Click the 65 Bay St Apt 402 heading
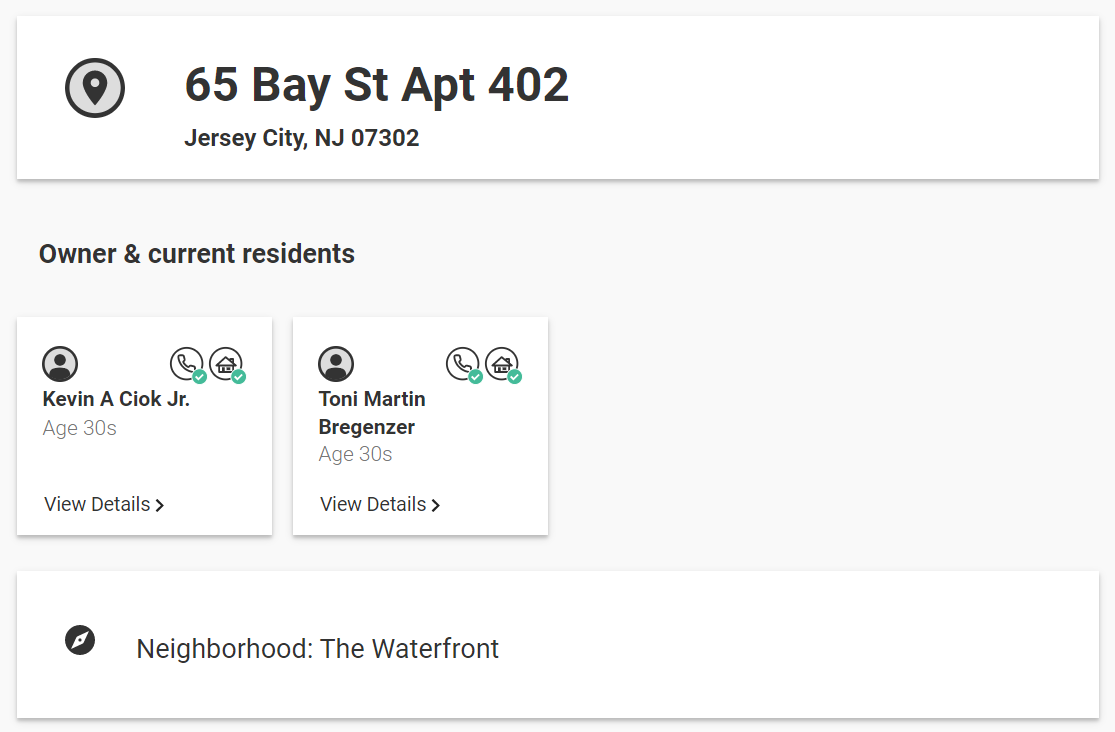The image size is (1115, 732). pyautogui.click(x=377, y=85)
